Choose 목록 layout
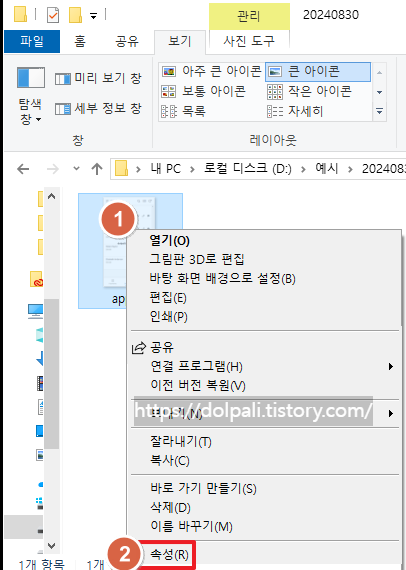Viewport: 406px width, 570px height. 184,111
